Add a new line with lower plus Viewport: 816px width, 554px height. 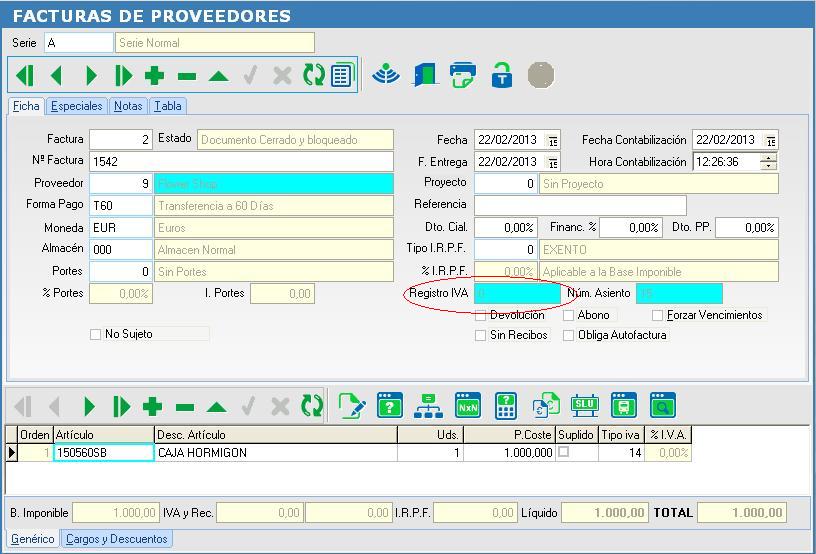pos(152,406)
